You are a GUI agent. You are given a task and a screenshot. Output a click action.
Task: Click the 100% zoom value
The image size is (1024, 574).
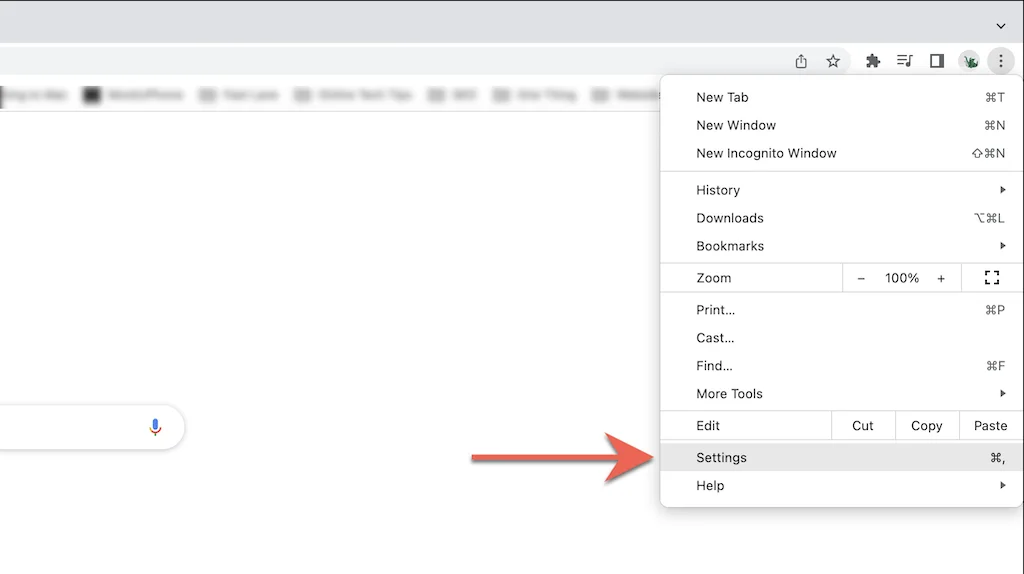pos(901,278)
